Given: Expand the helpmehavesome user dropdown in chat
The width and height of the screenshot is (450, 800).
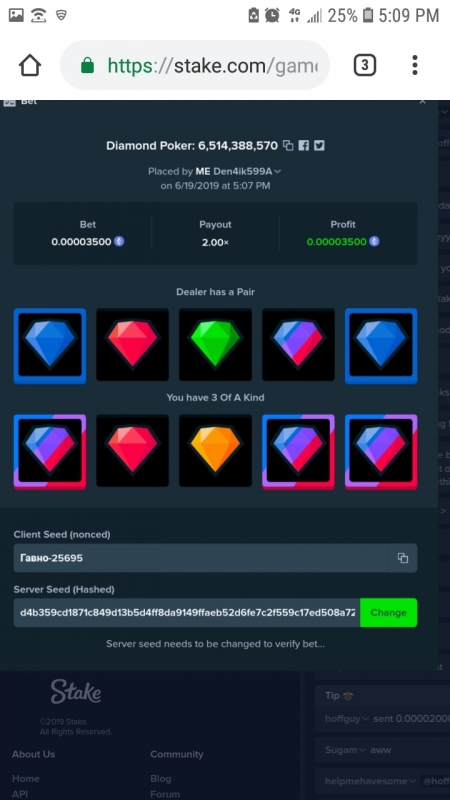Looking at the screenshot, I should (x=412, y=781).
